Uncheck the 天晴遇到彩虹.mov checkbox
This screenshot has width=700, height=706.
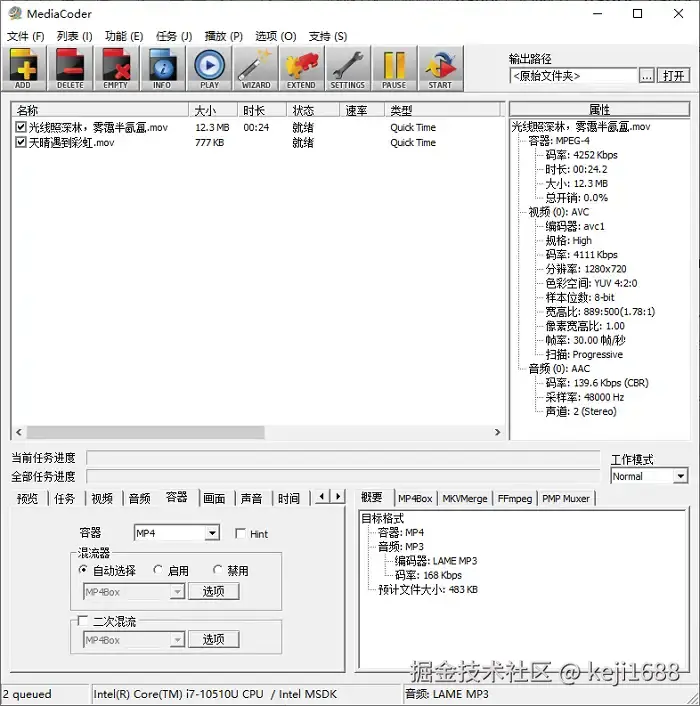click(20, 142)
